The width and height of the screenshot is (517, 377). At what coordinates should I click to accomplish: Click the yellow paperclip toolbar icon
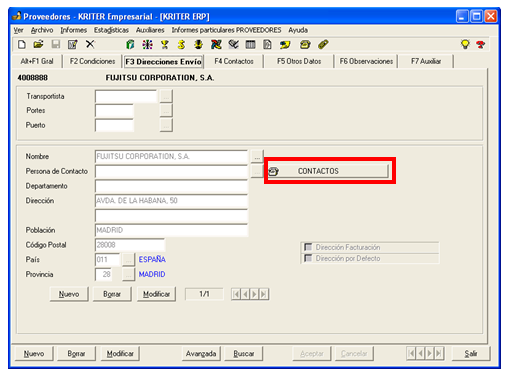click(x=323, y=44)
